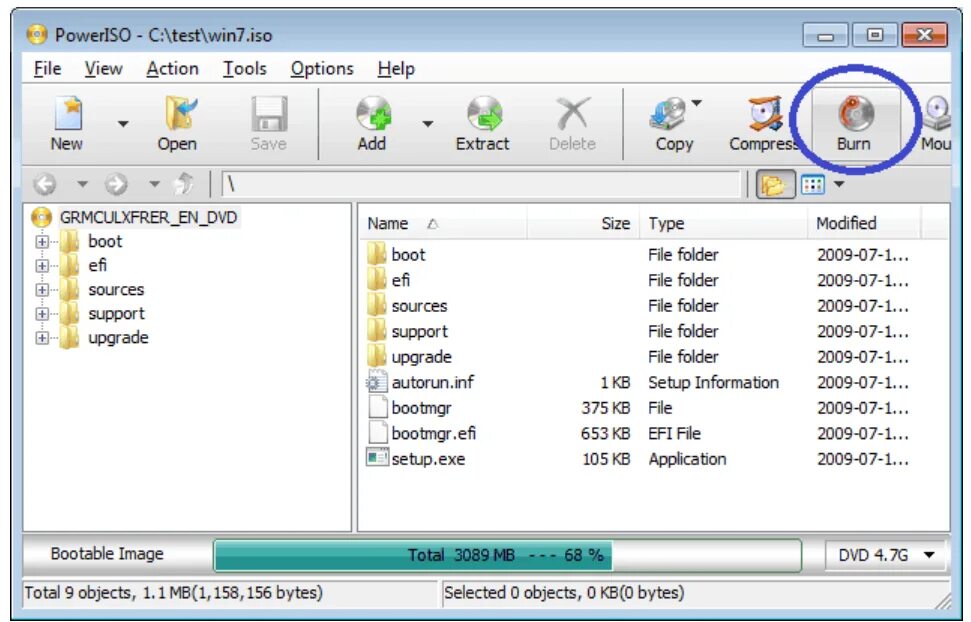Open the Forward history dropdown arrow
The height and width of the screenshot is (622, 971).
(x=155, y=184)
